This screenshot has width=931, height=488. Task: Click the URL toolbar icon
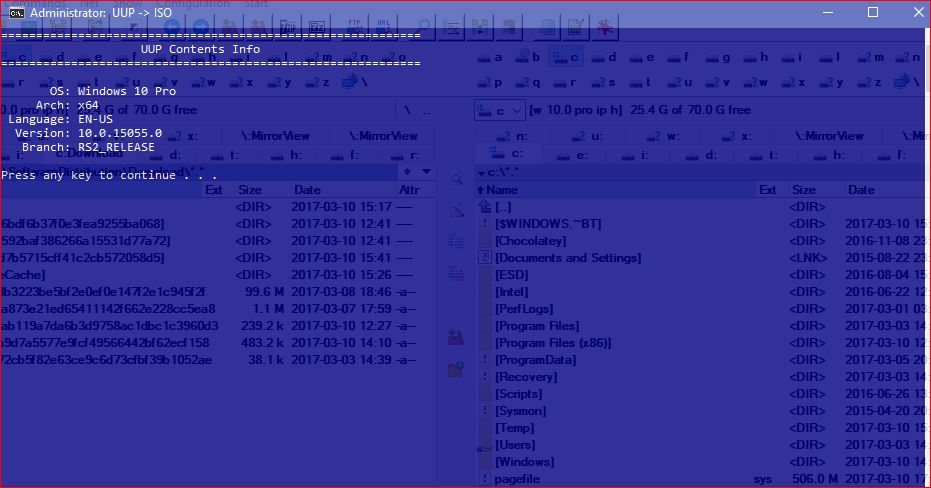pos(383,25)
